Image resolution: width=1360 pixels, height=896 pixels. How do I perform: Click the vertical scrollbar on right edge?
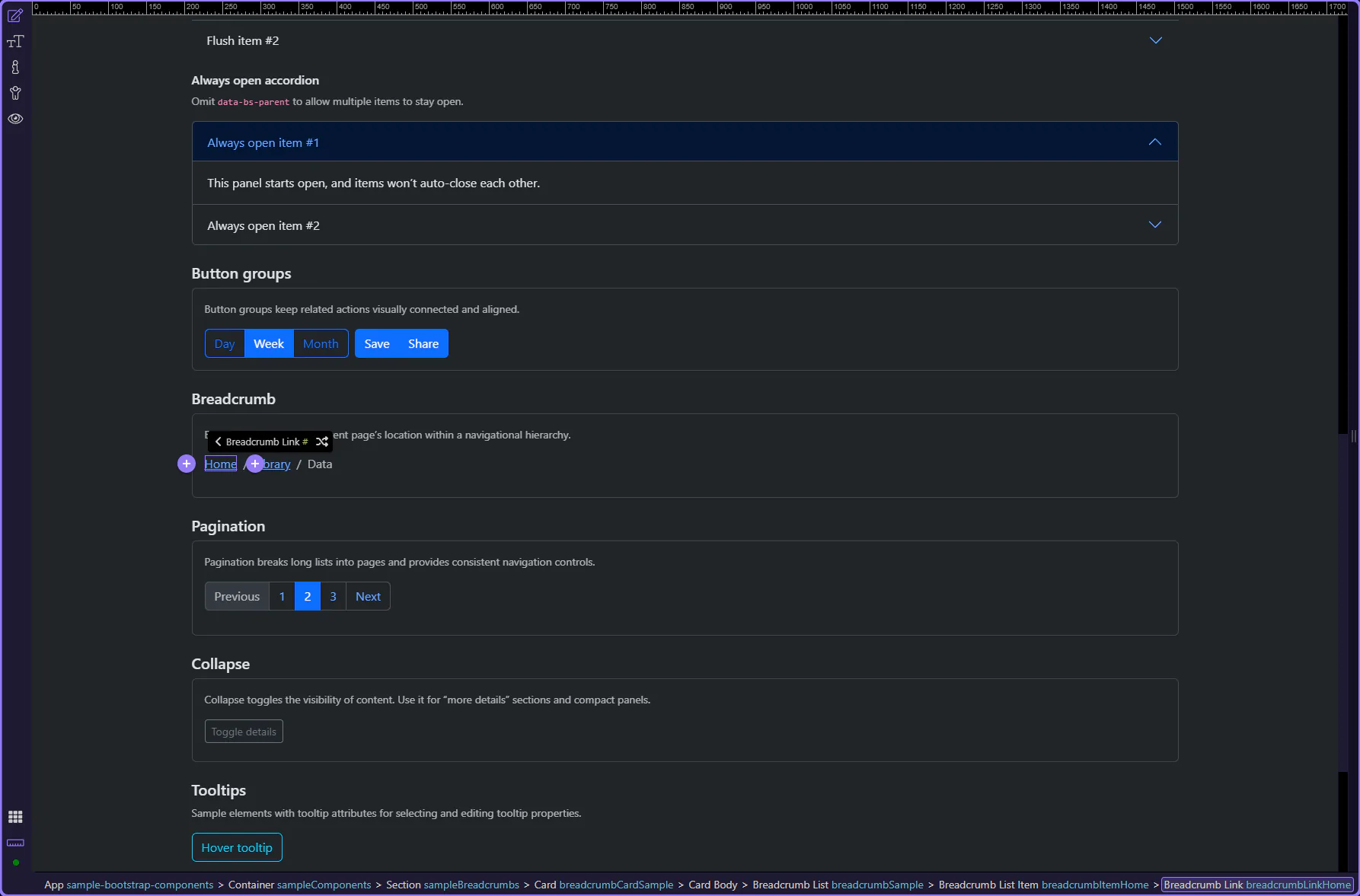[x=1343, y=601]
